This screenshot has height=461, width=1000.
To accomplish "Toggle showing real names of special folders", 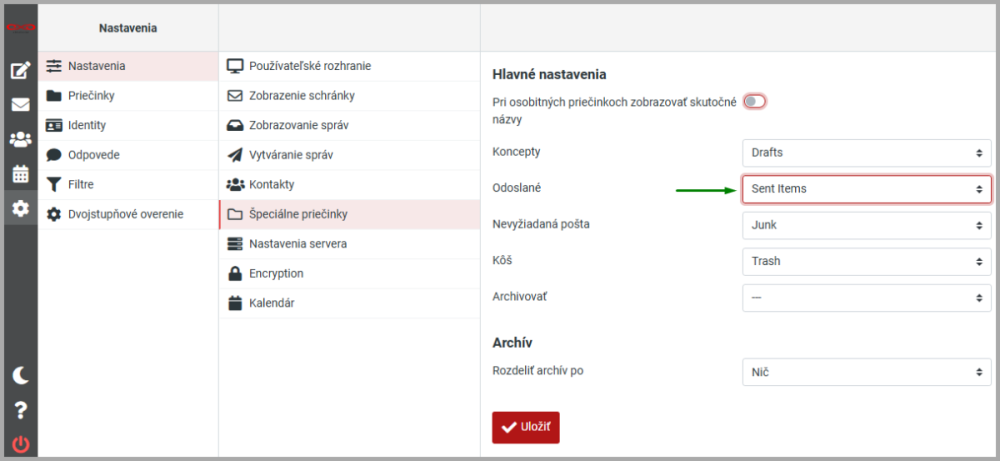I will click(x=755, y=101).
